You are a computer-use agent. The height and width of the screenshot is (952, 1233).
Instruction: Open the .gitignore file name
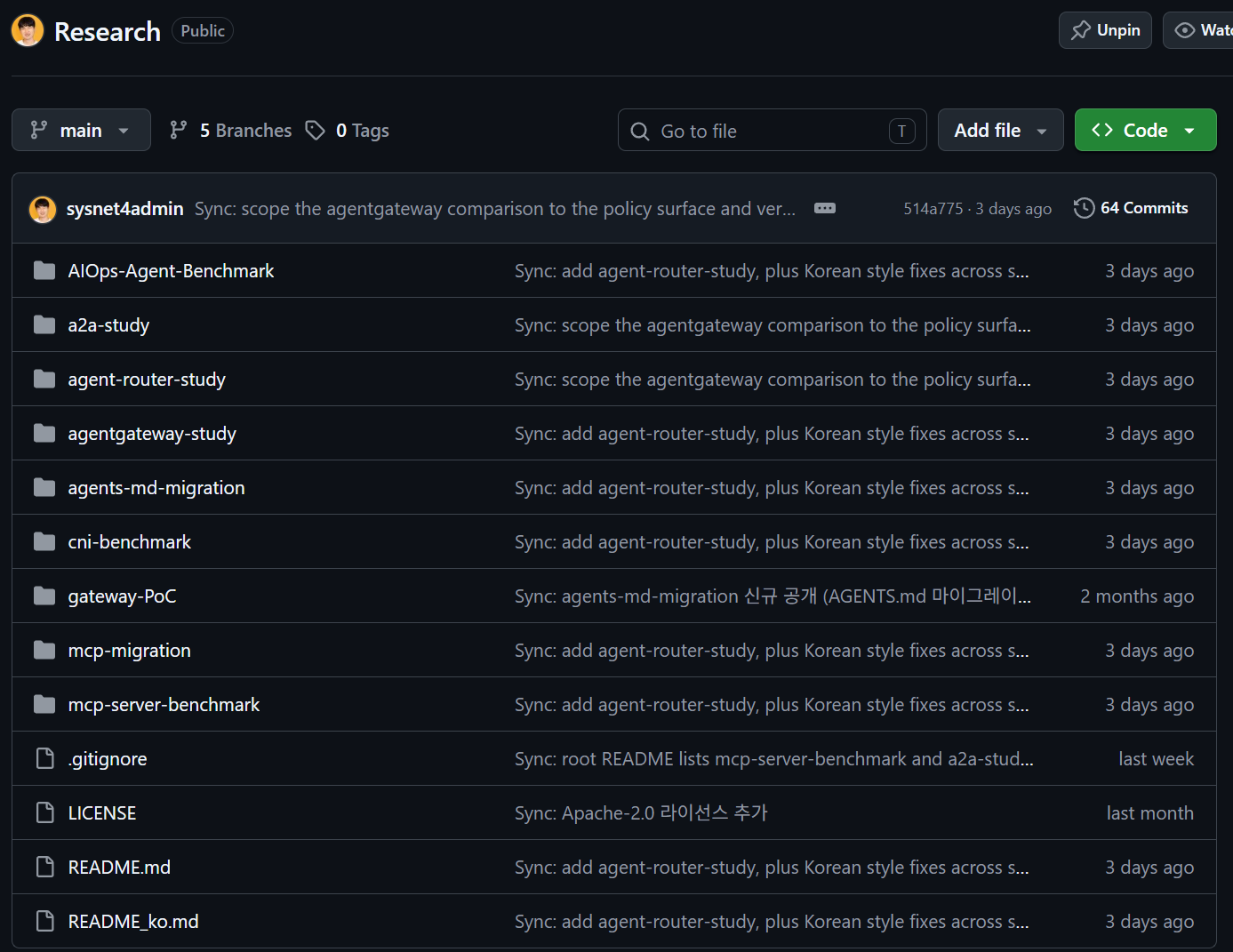[108, 759]
